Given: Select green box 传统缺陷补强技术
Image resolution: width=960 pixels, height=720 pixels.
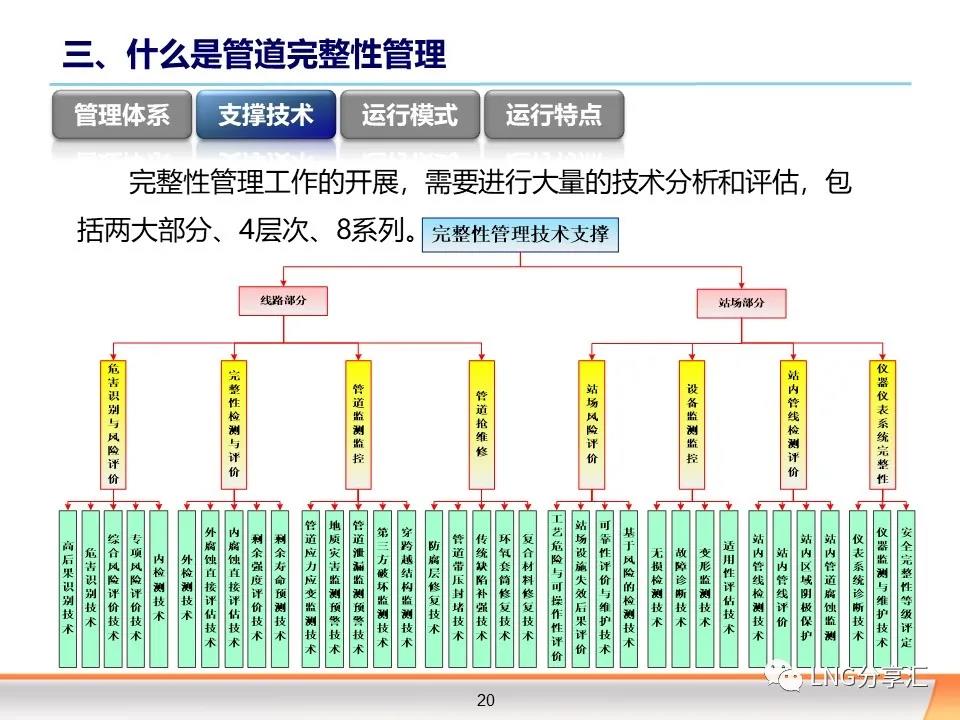Looking at the screenshot, I should coord(481,589).
